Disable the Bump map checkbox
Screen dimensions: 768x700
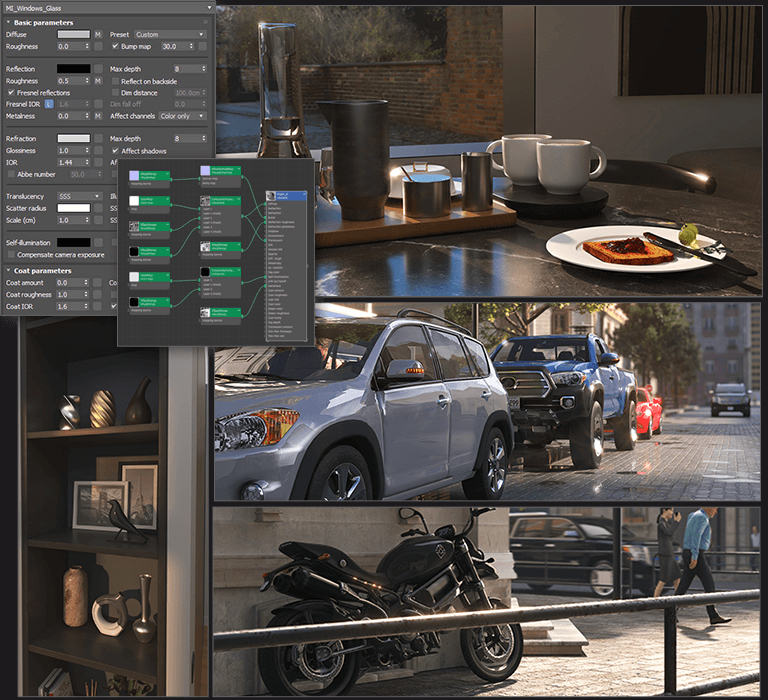pos(115,46)
